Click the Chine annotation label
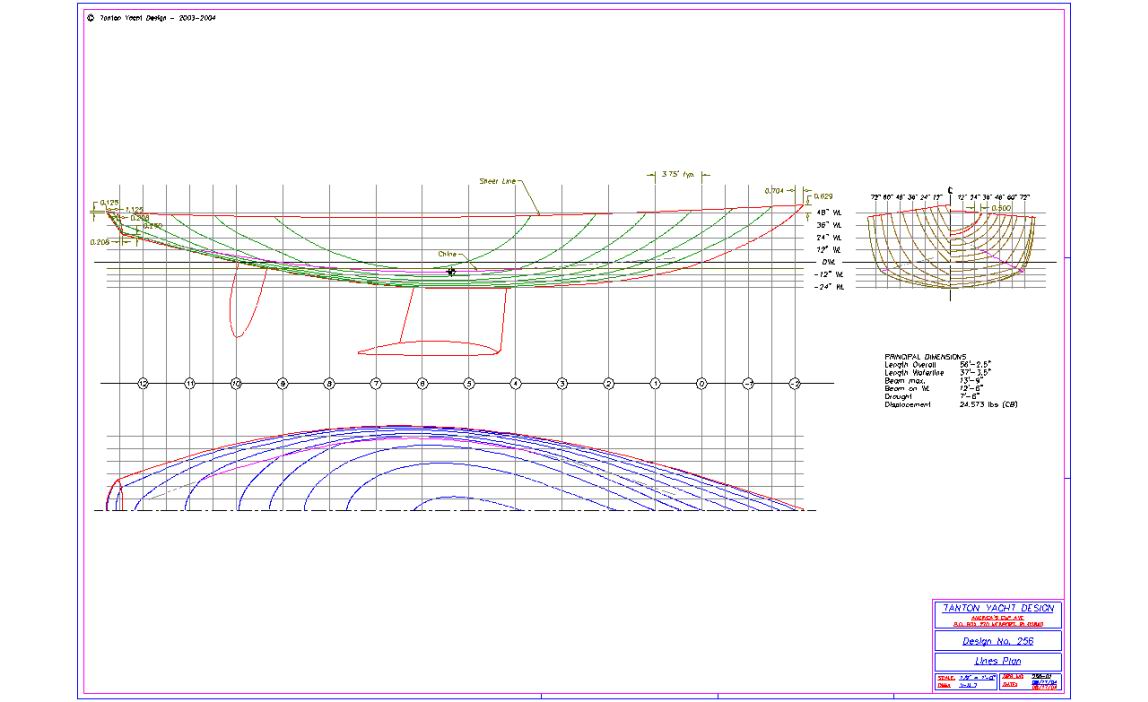 click(x=447, y=254)
